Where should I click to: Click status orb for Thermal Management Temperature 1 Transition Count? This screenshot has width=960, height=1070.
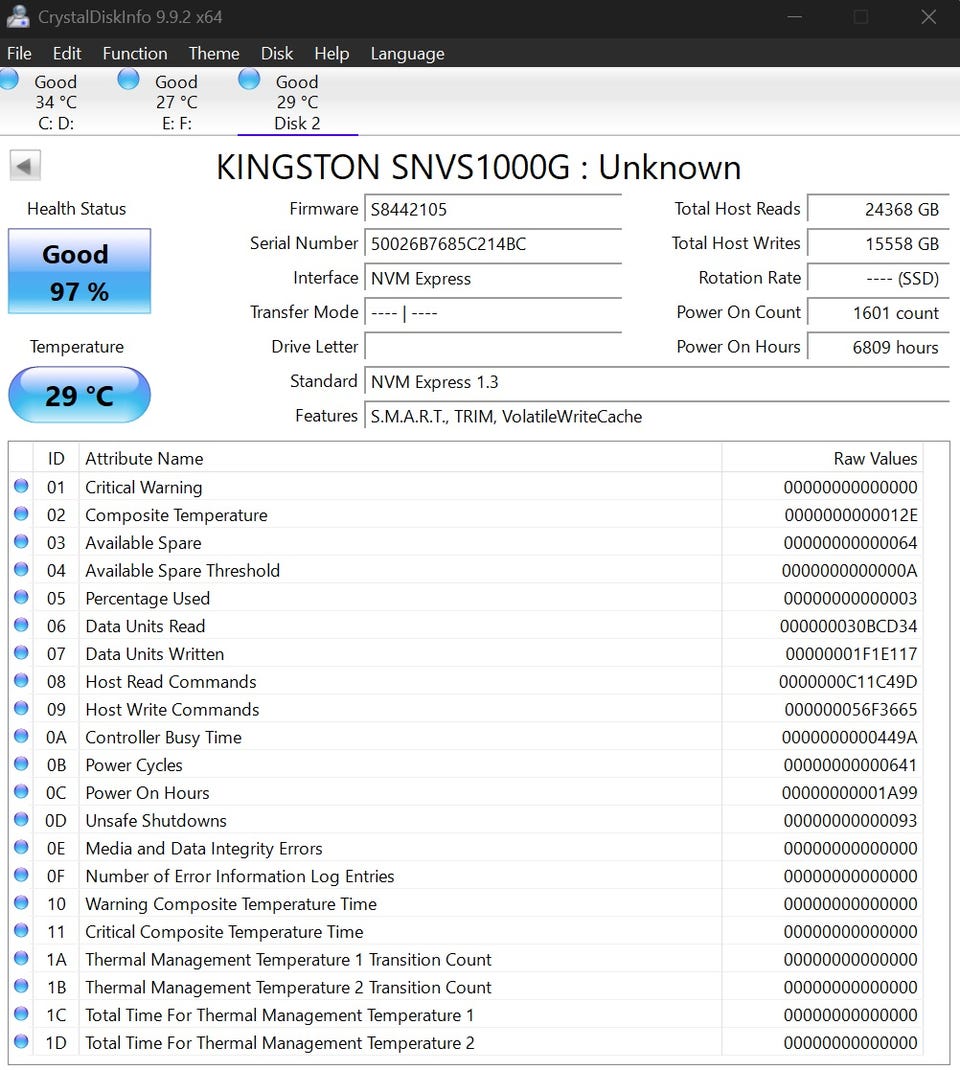click(x=21, y=958)
